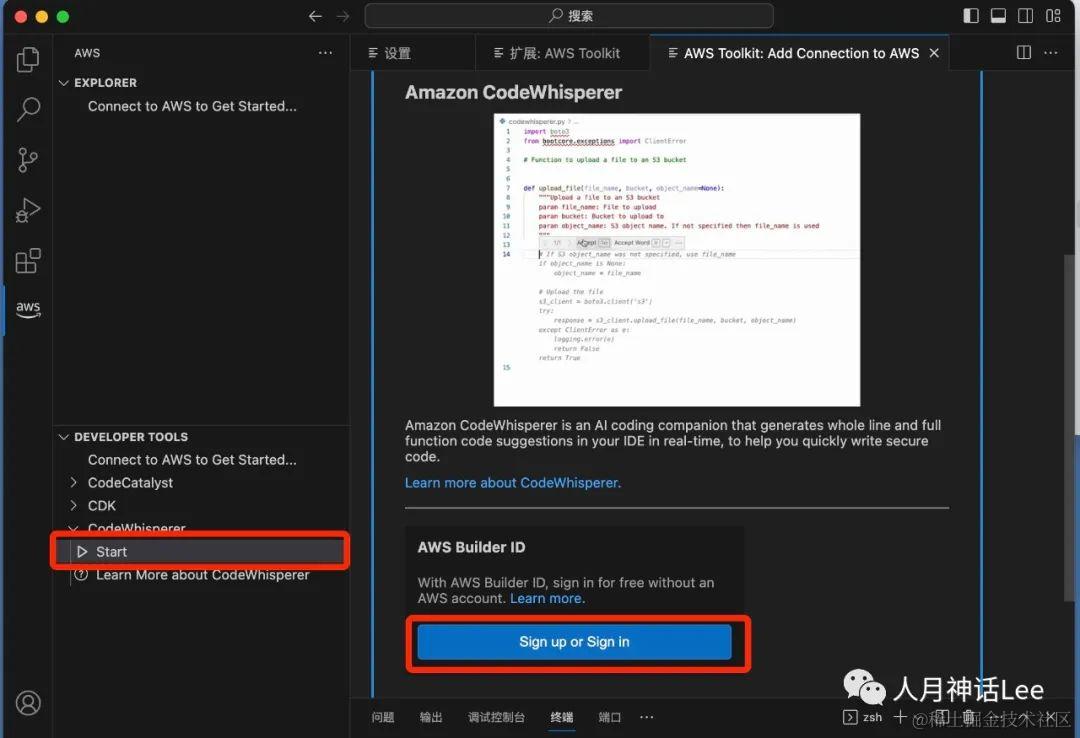Toggle the secondary side bar layout icon
Image resolution: width=1080 pixels, height=738 pixels.
[1026, 16]
